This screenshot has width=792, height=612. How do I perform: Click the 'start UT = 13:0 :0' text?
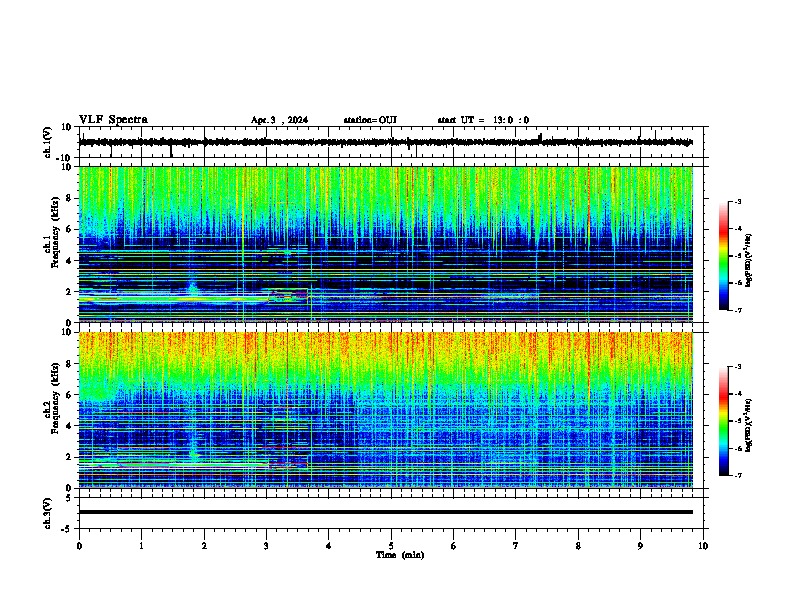pyautogui.click(x=483, y=120)
